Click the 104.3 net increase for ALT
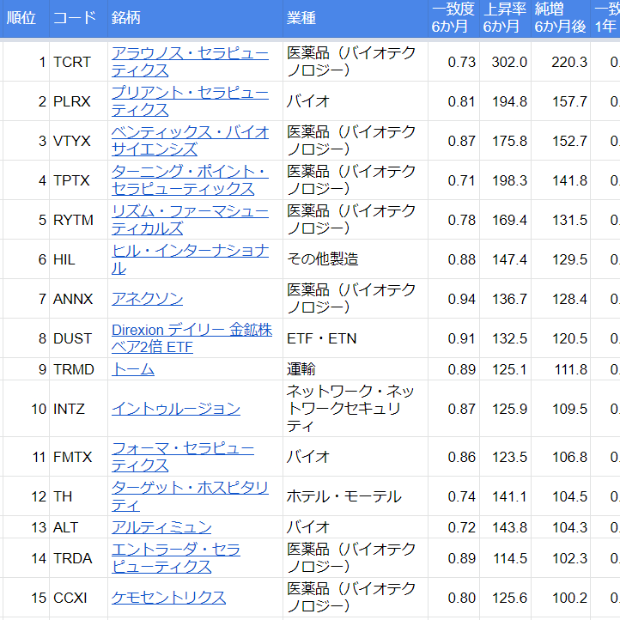This screenshot has height=620, width=620. (569, 527)
